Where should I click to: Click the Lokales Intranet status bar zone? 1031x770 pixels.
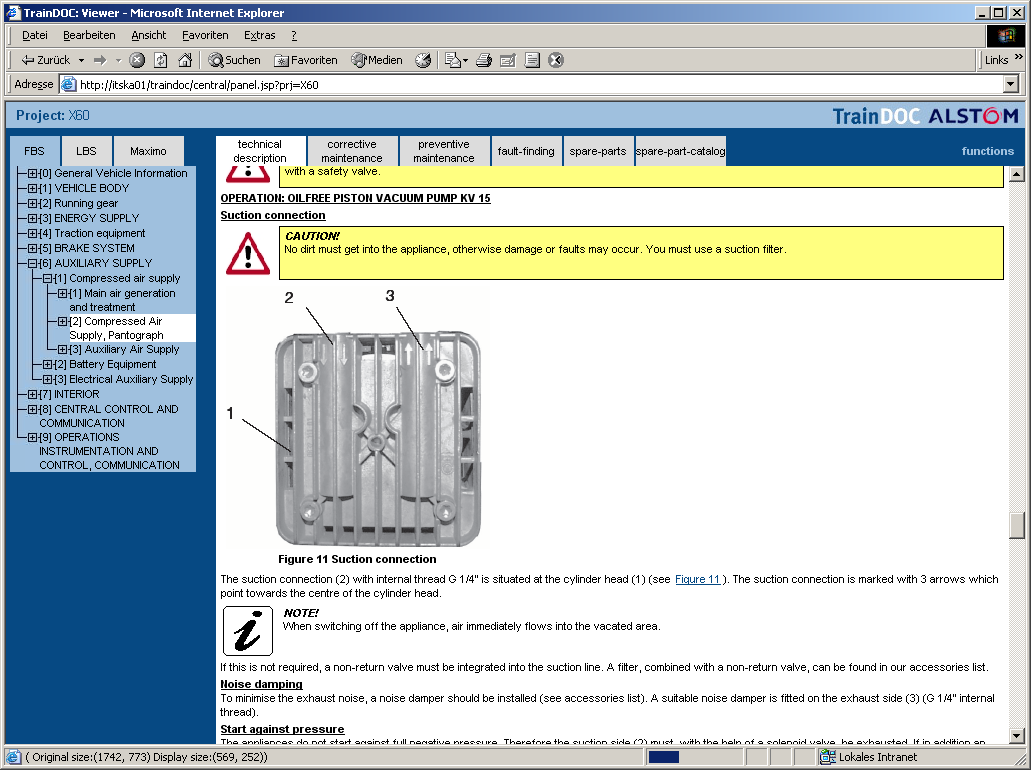(869, 757)
